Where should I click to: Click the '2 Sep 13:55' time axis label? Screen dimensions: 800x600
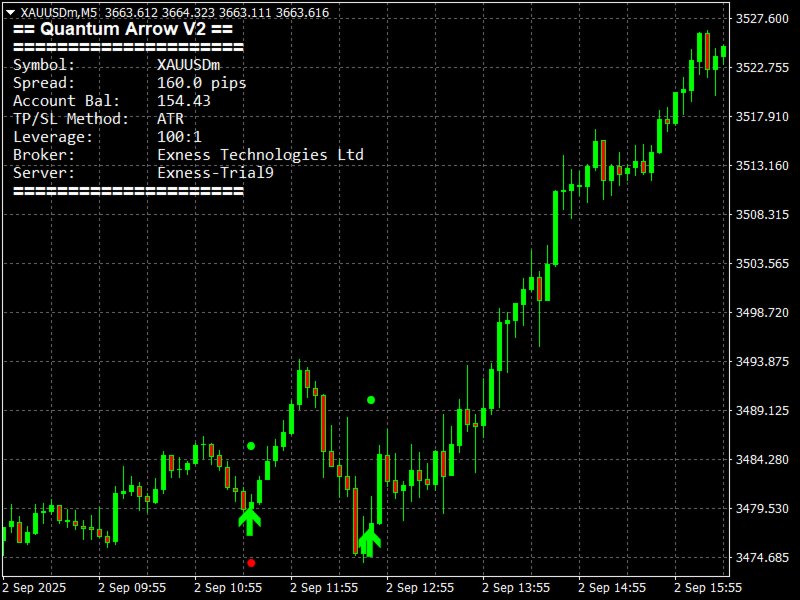pyautogui.click(x=516, y=588)
